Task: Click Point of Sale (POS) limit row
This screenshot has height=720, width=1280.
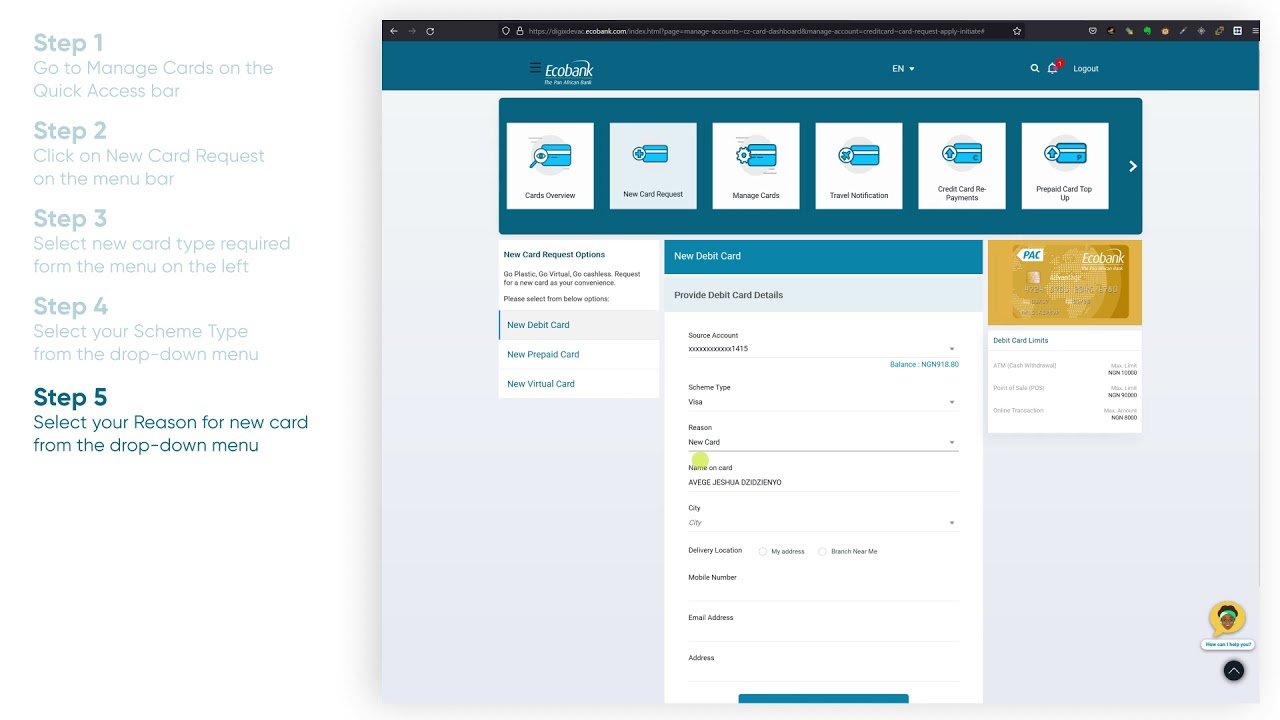Action: pyautogui.click(x=1065, y=391)
